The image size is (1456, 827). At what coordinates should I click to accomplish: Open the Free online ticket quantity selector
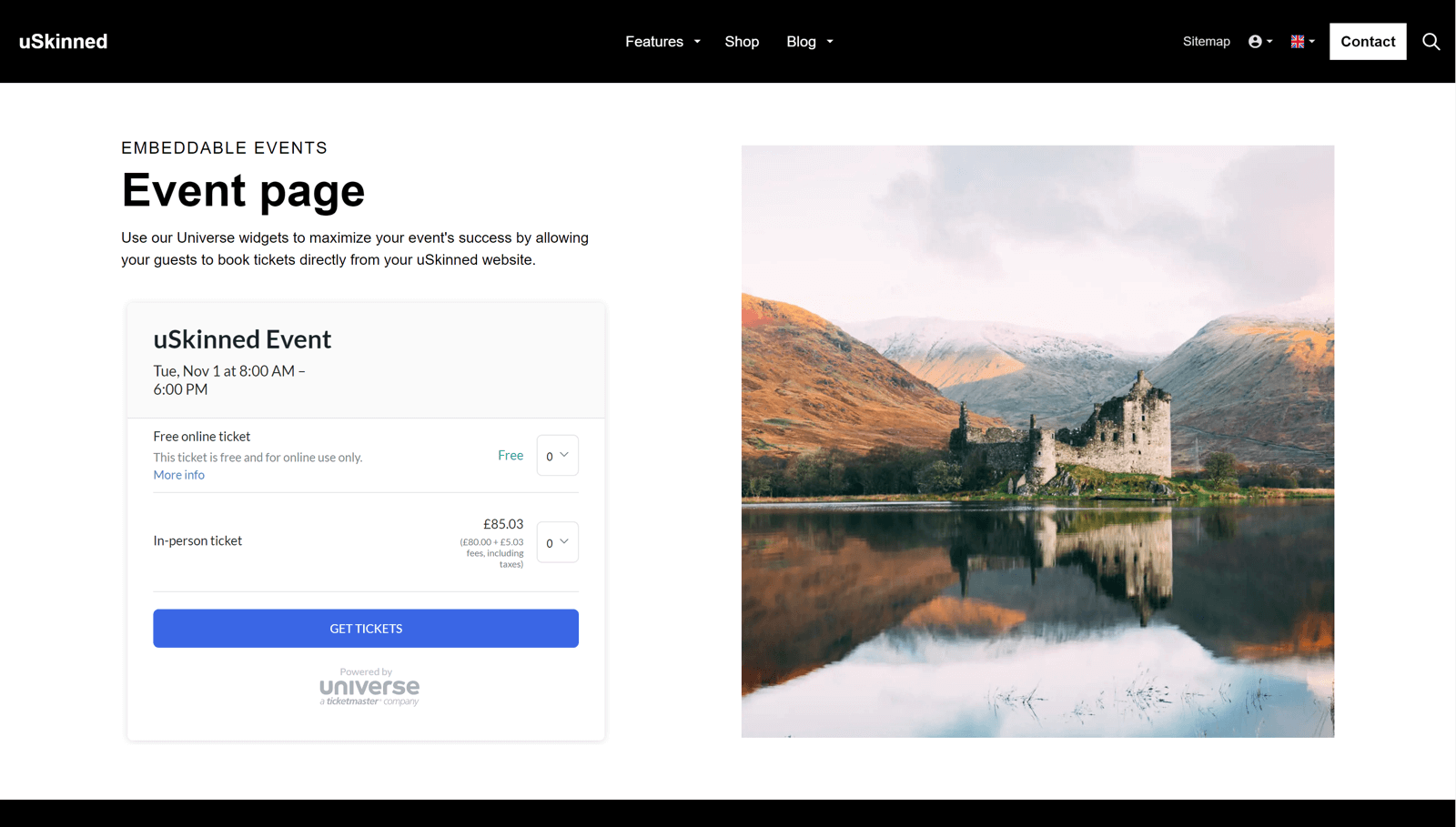pyautogui.click(x=557, y=455)
